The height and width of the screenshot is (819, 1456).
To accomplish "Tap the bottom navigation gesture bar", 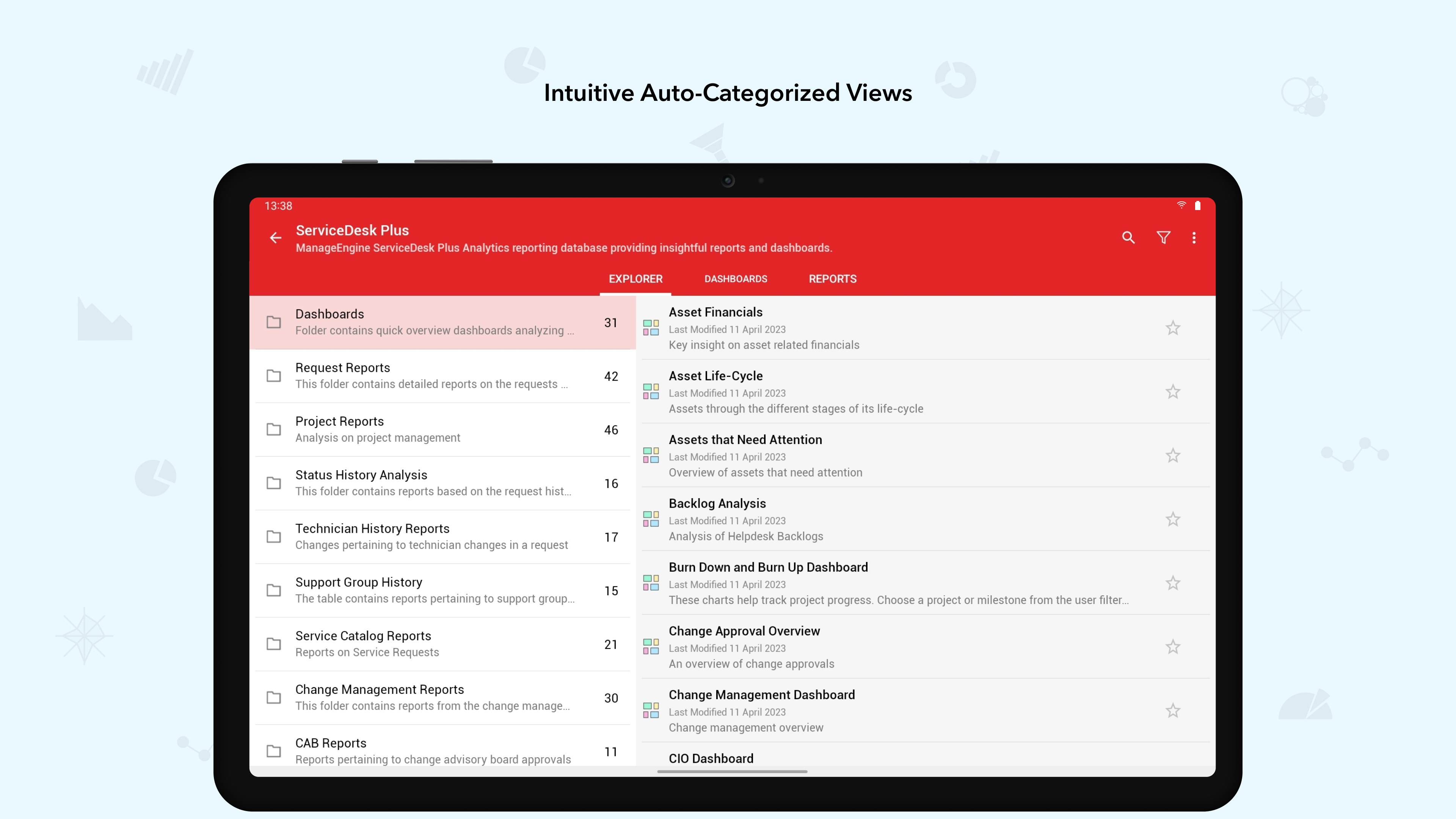I will tap(732, 772).
